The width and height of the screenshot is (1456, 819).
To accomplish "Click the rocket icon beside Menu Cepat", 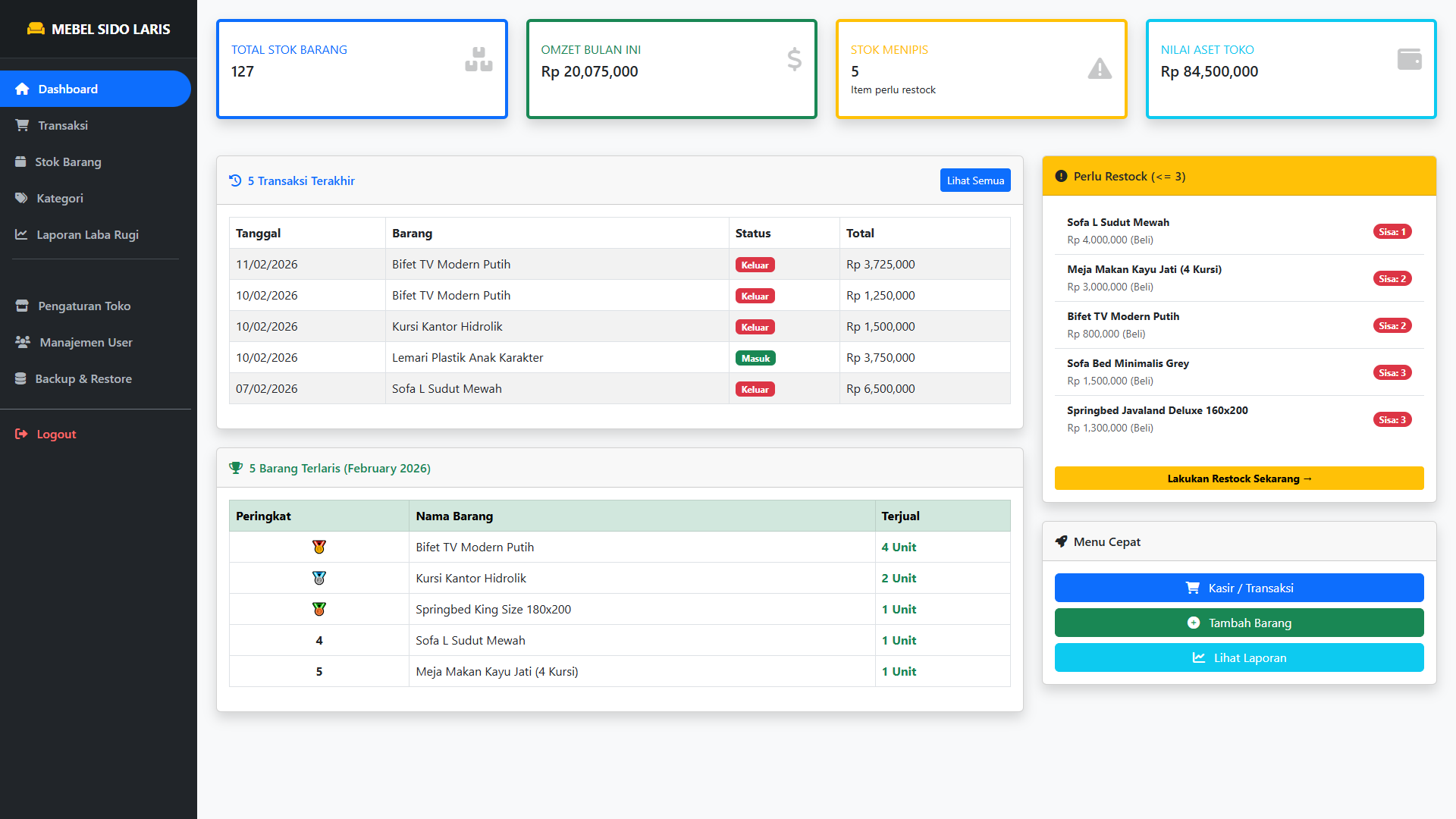I will click(1061, 541).
